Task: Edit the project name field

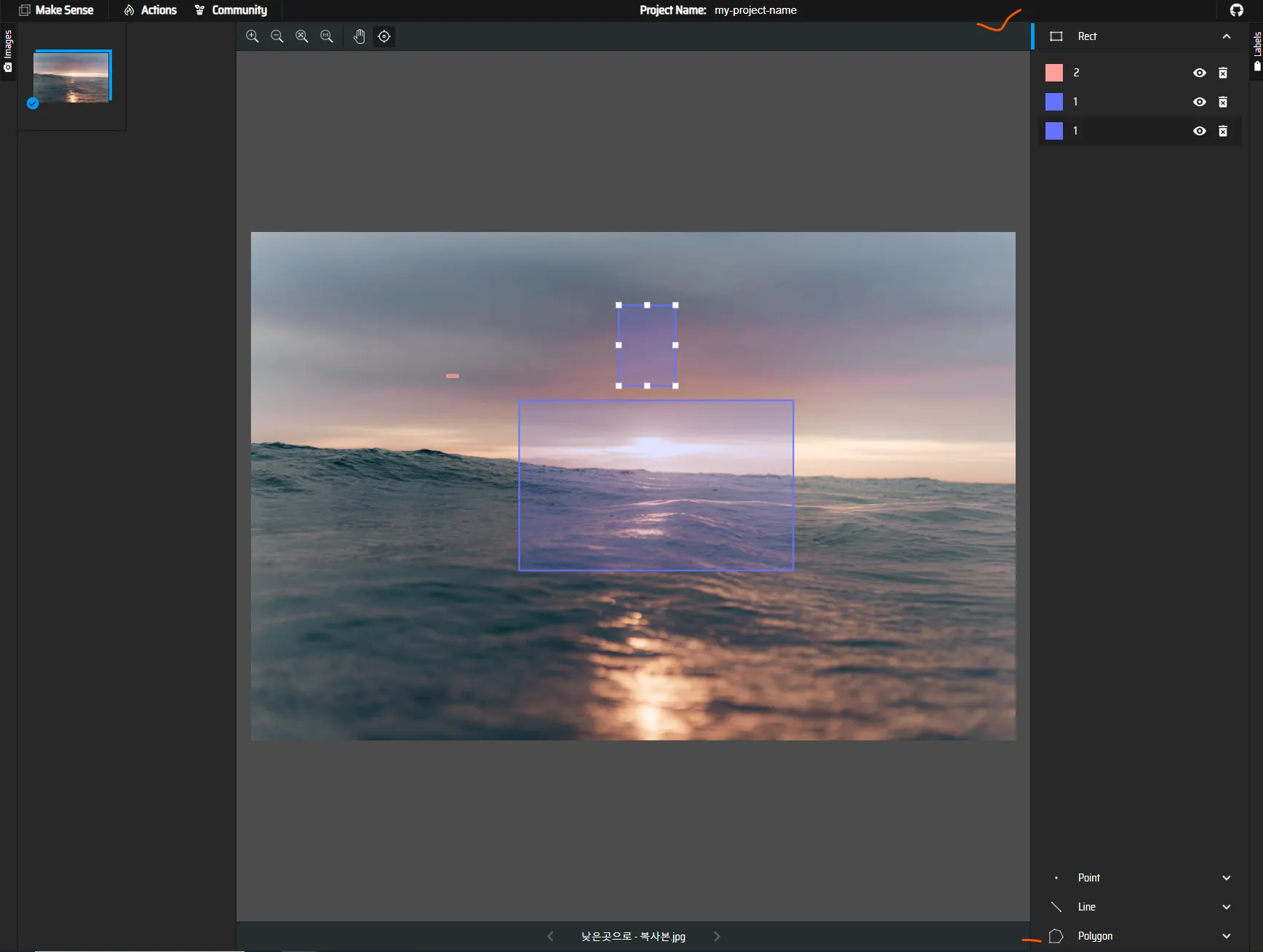Action: click(755, 10)
